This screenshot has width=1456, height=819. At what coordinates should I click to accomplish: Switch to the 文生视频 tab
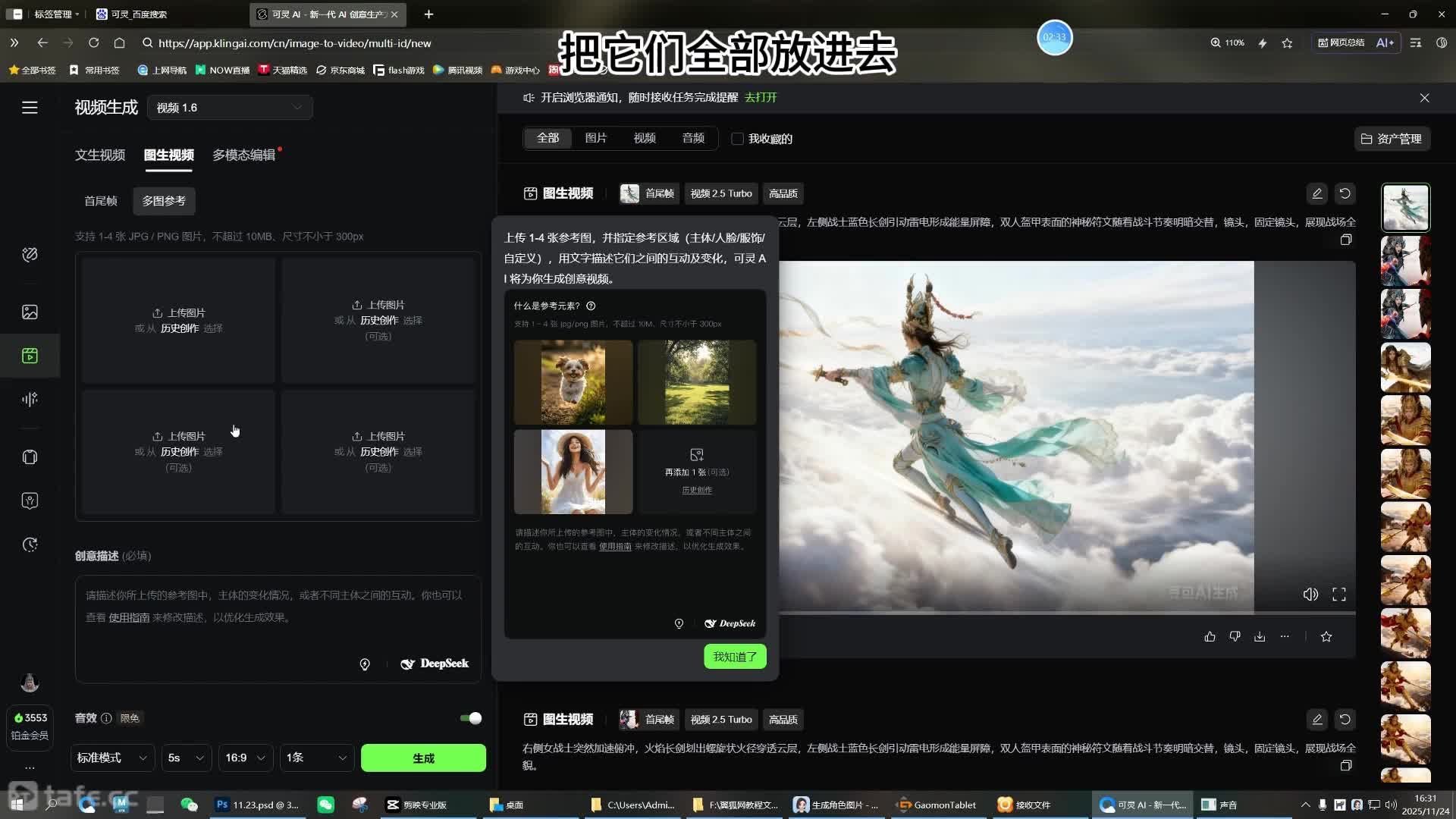(x=99, y=155)
